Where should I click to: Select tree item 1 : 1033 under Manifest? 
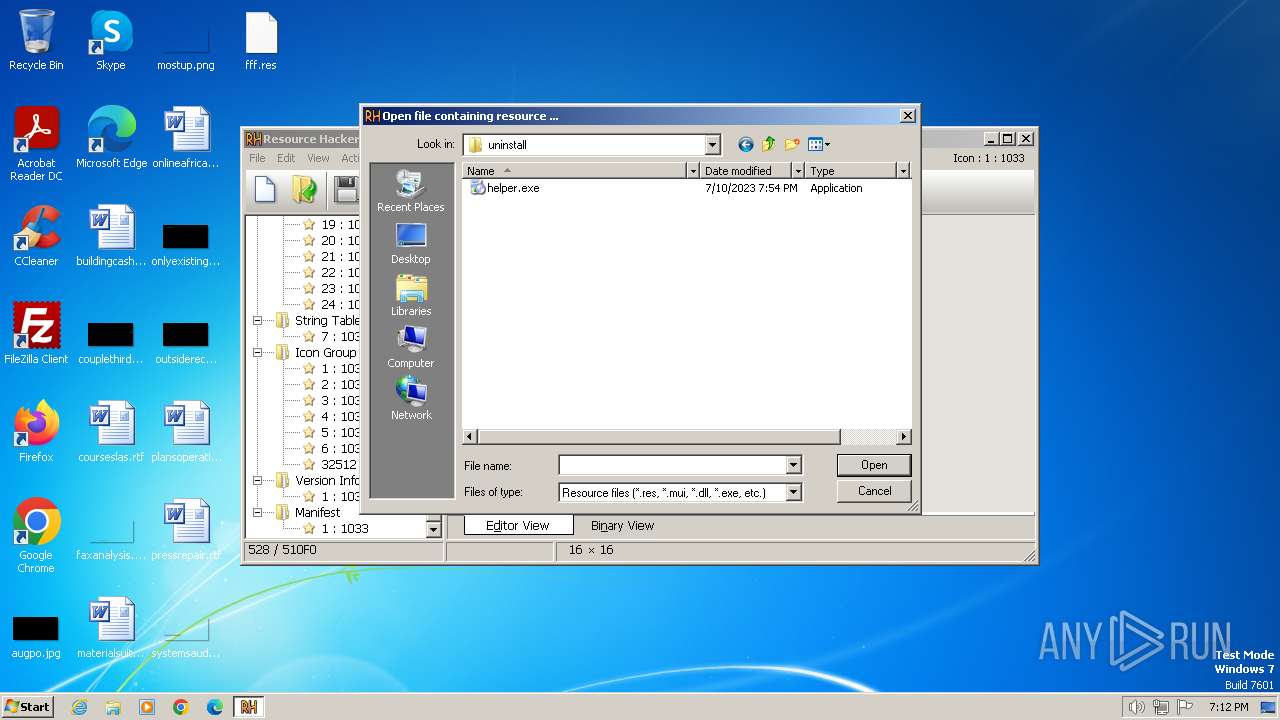[x=344, y=529]
